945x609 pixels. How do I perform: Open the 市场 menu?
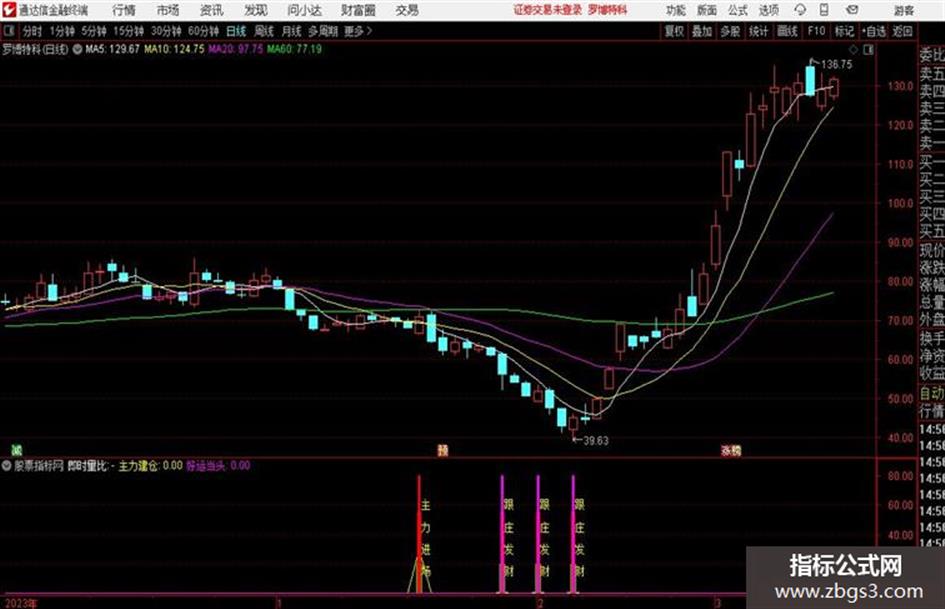point(168,10)
